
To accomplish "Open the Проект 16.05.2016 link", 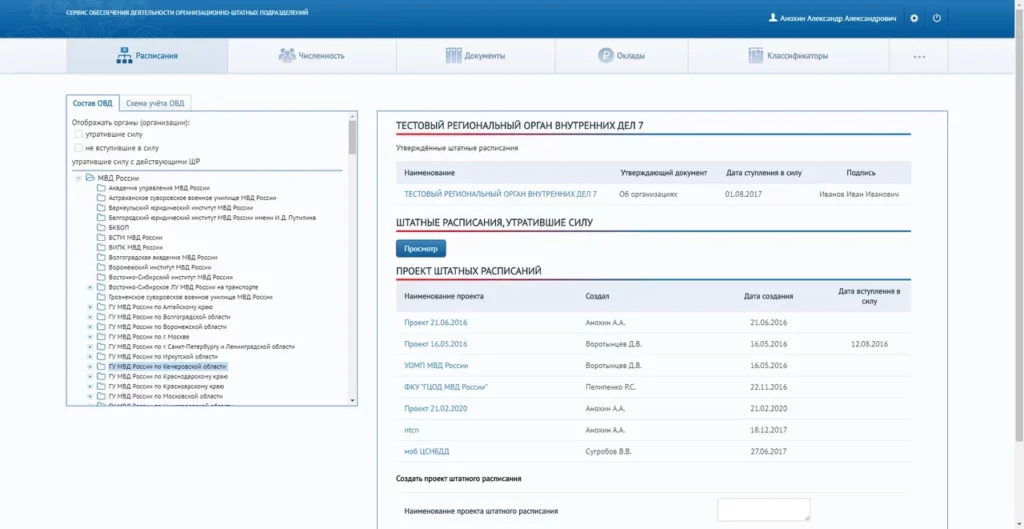I will pyautogui.click(x=436, y=344).
